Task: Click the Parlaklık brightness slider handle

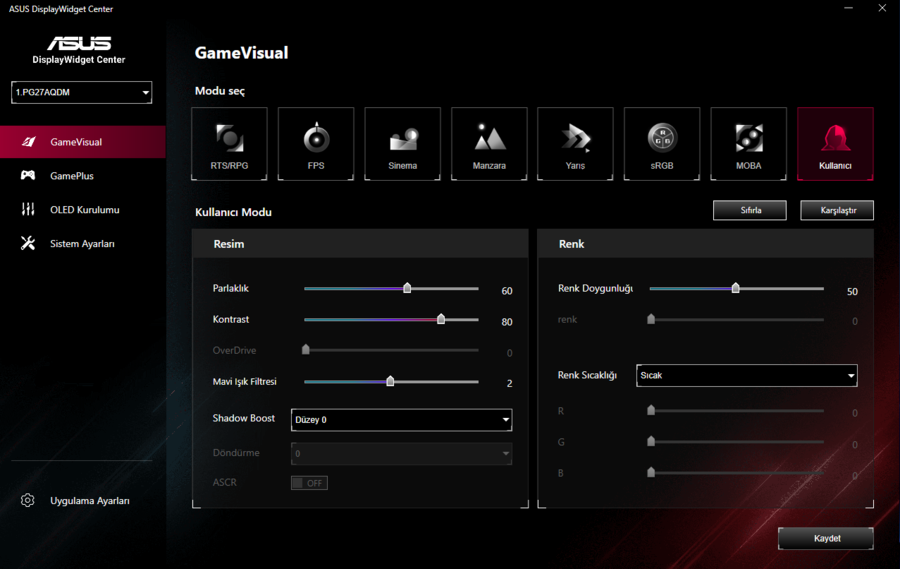Action: (x=407, y=288)
